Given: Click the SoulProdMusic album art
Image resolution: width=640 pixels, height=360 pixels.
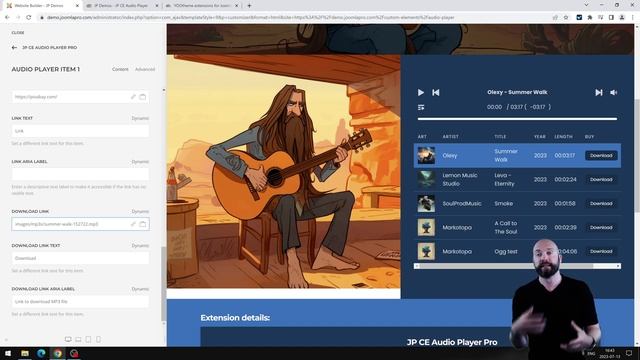Looking at the screenshot, I should pos(426,203).
